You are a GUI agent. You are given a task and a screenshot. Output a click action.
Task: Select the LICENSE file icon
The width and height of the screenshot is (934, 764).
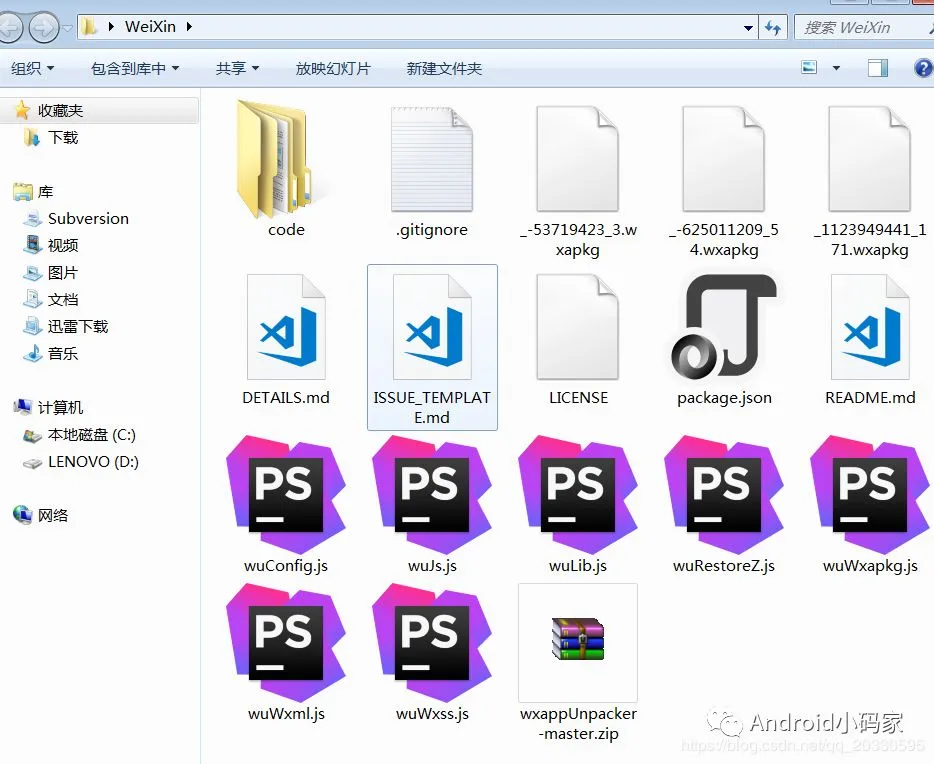click(578, 327)
